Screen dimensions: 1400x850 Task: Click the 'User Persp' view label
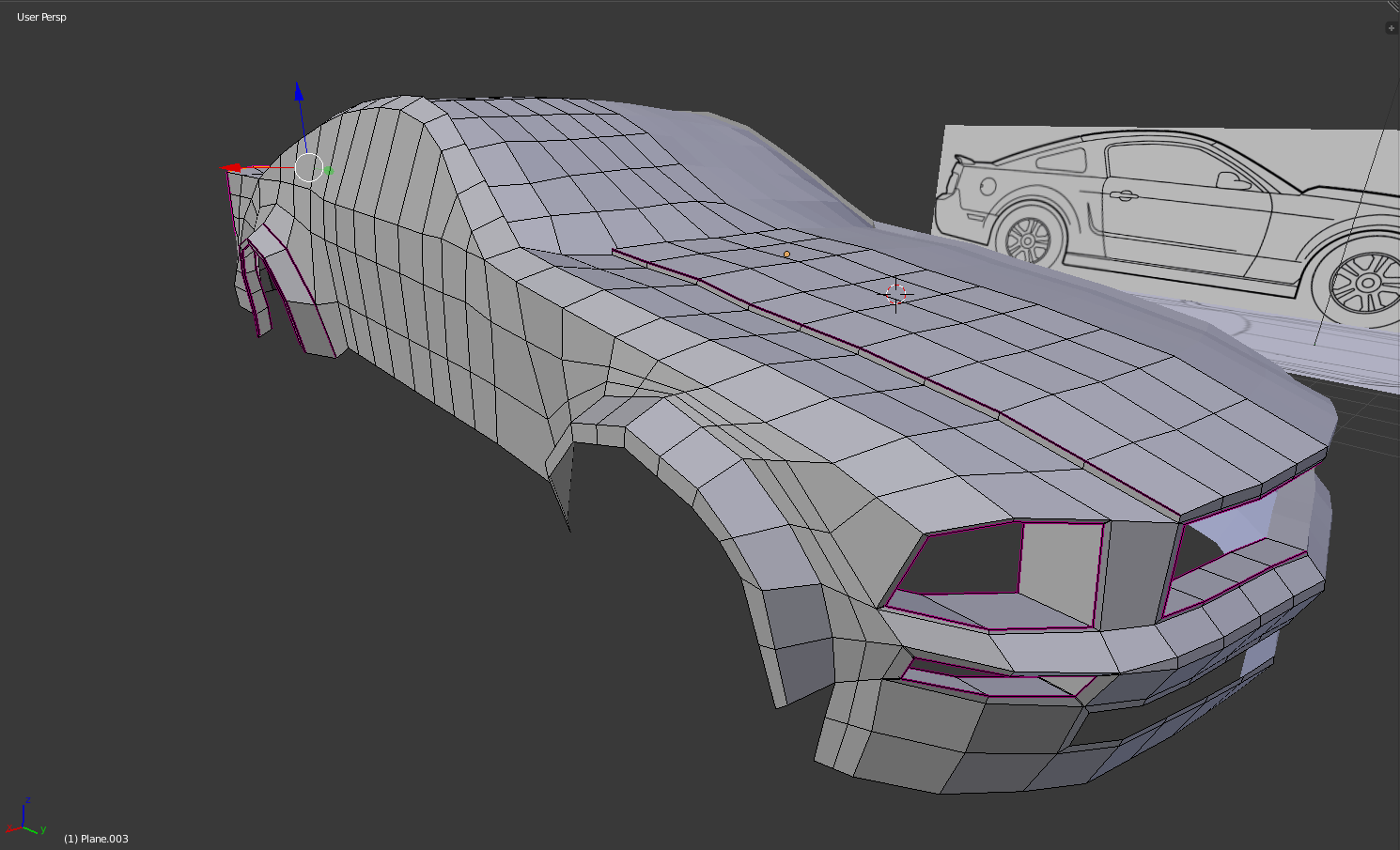click(x=41, y=17)
